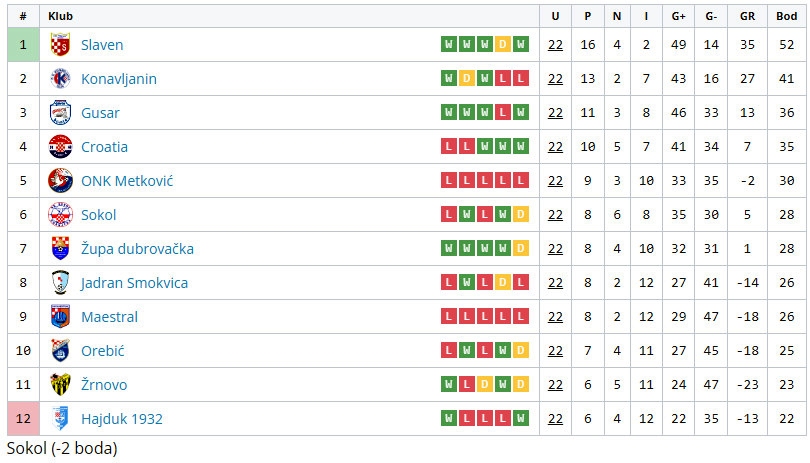
Task: Open Slaven's 22 matches played link
Action: click(x=555, y=45)
